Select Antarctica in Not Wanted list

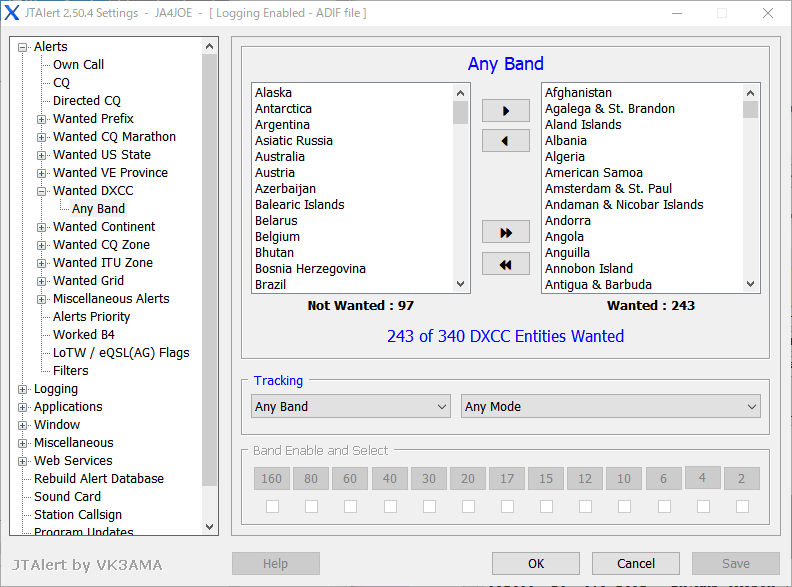(x=283, y=109)
